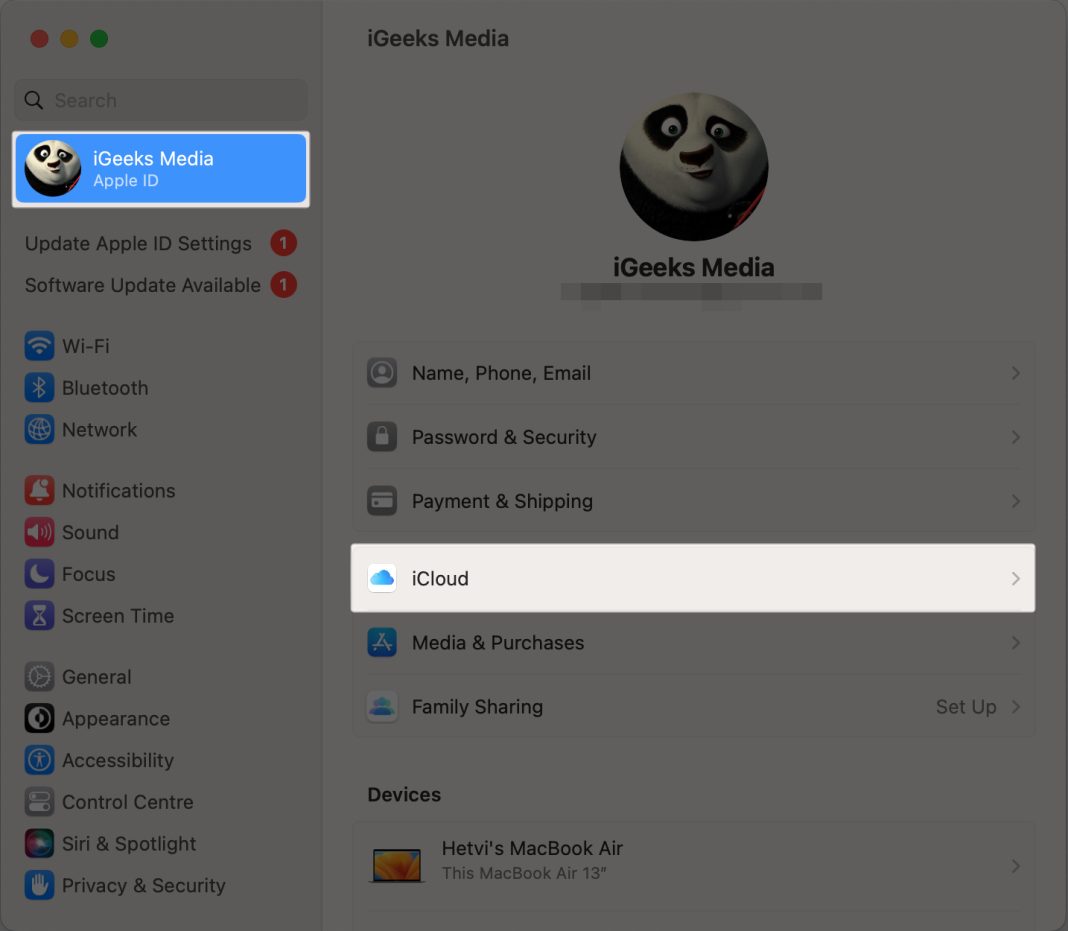The width and height of the screenshot is (1068, 931).
Task: Open Sound settings via speaker icon
Action: [x=38, y=532]
